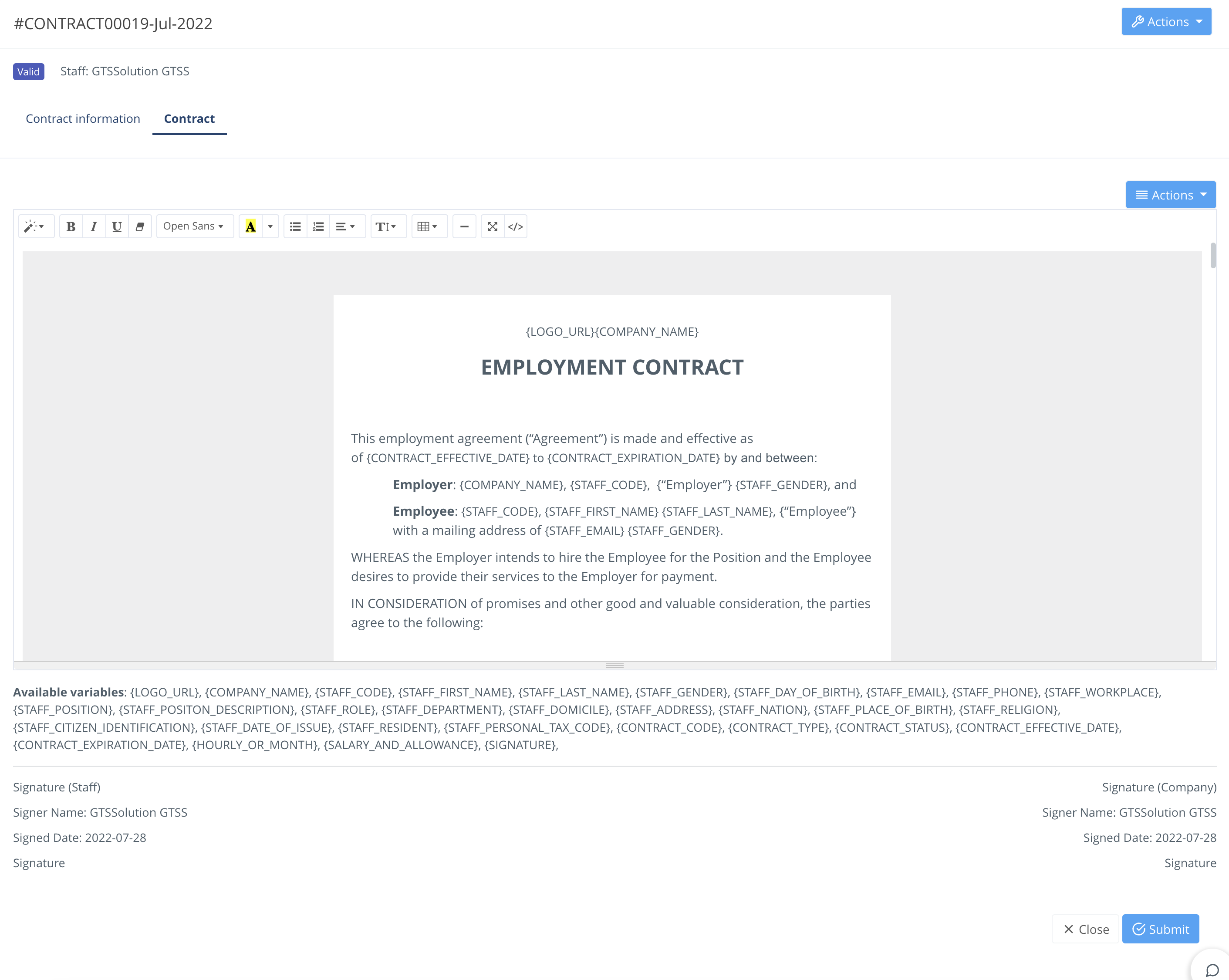The width and height of the screenshot is (1229, 980).
Task: Insert a horizontal rule line
Action: 464,226
